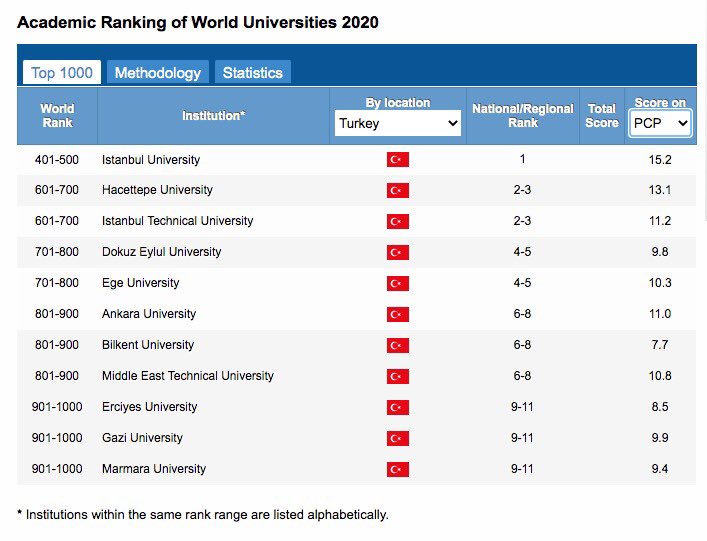Click Turkey flag in Istanbul University row
Image resolution: width=707 pixels, height=541 pixels.
398,160
